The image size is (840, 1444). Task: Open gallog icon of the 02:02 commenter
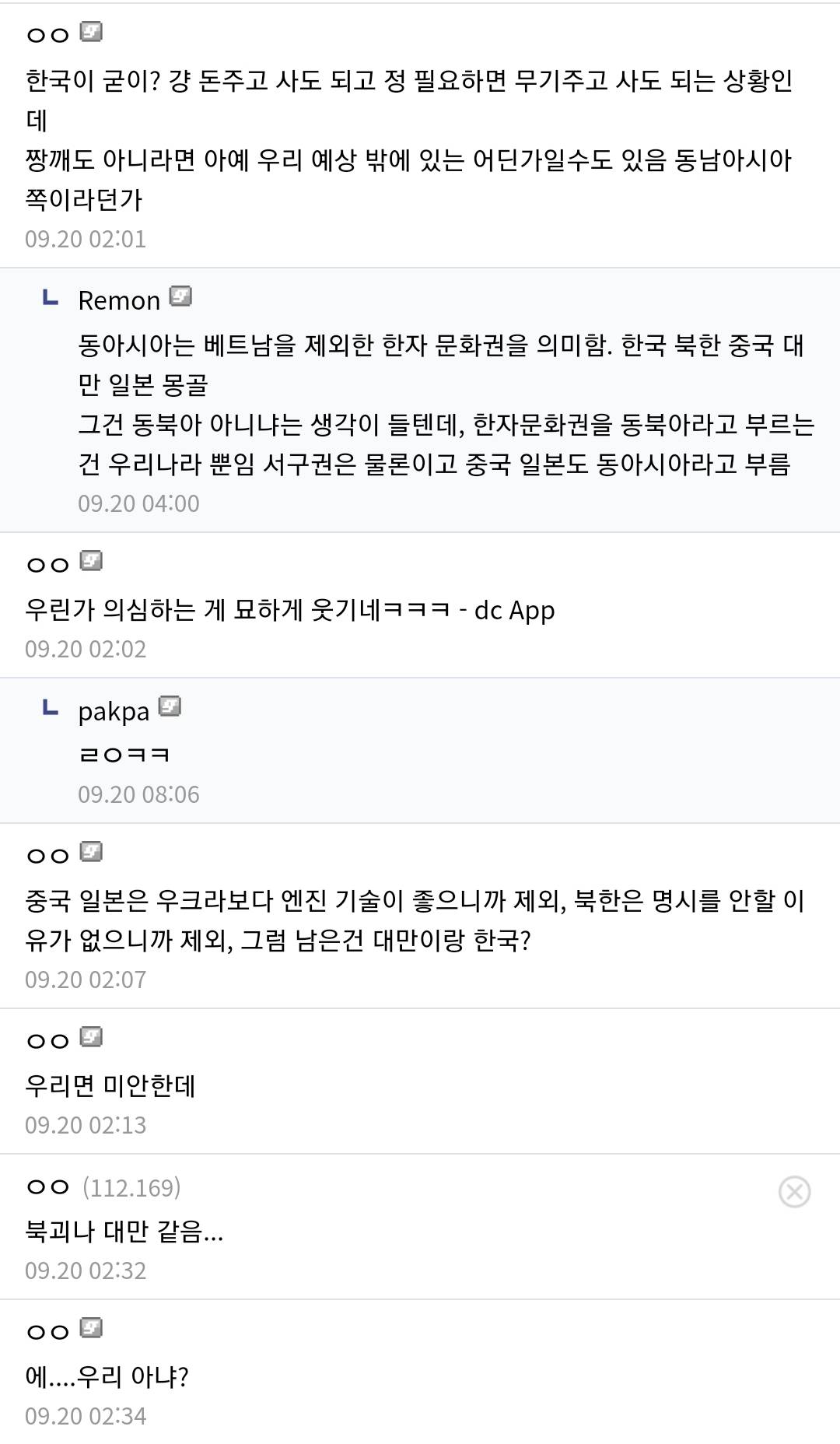92,561
